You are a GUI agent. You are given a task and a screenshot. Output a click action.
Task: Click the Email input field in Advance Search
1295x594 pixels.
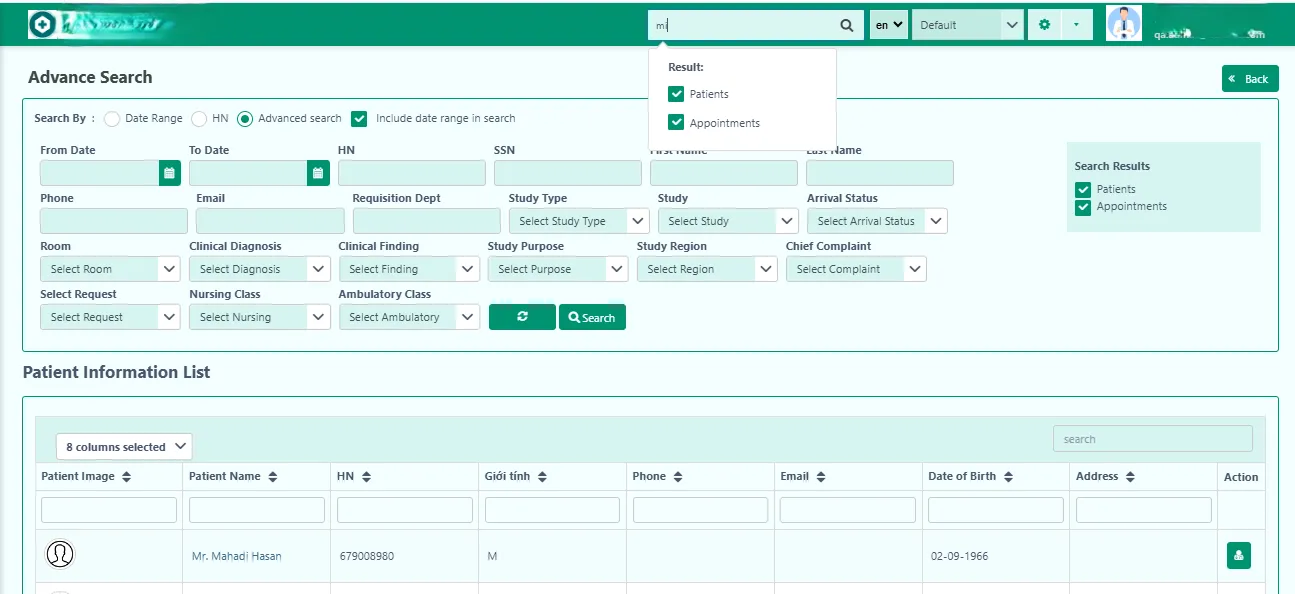click(270, 221)
